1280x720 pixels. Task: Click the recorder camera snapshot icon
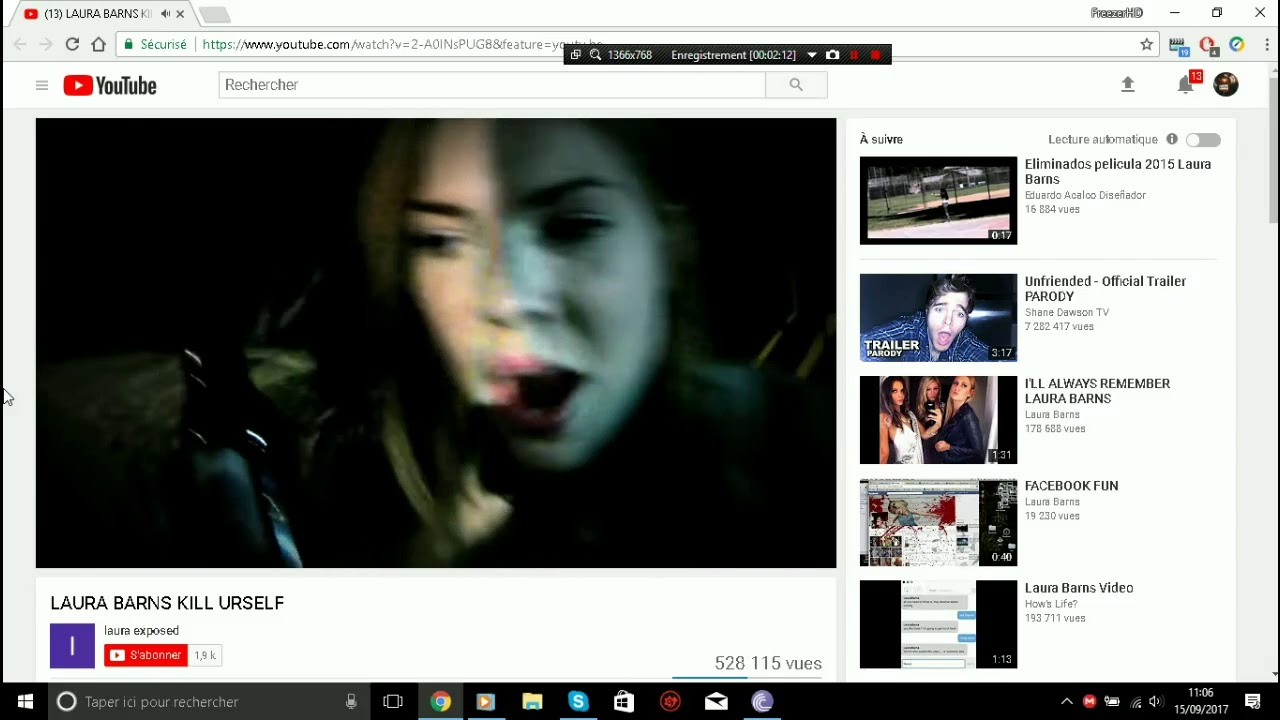click(832, 55)
